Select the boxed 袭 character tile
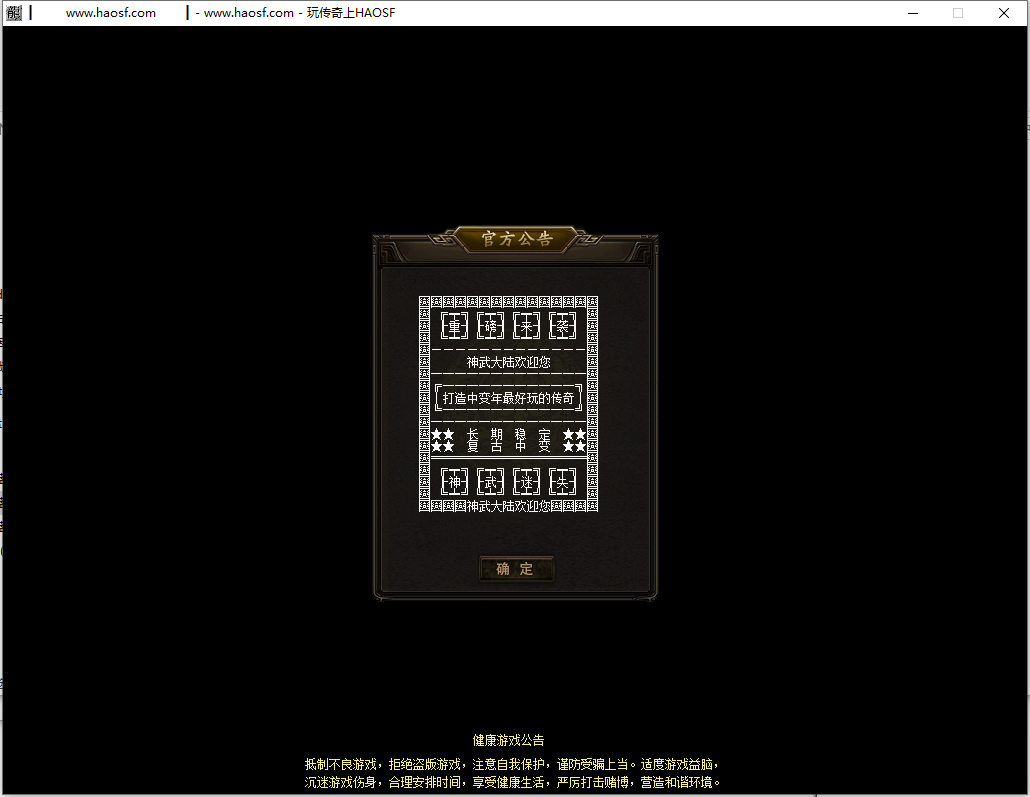Viewport: 1030px width, 797px height. (x=563, y=326)
